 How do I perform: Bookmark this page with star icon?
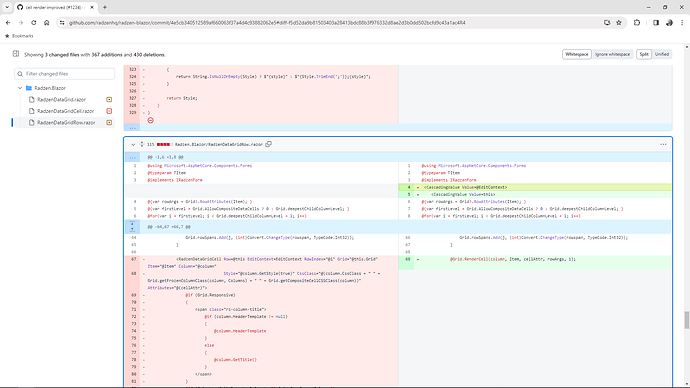click(x=619, y=22)
